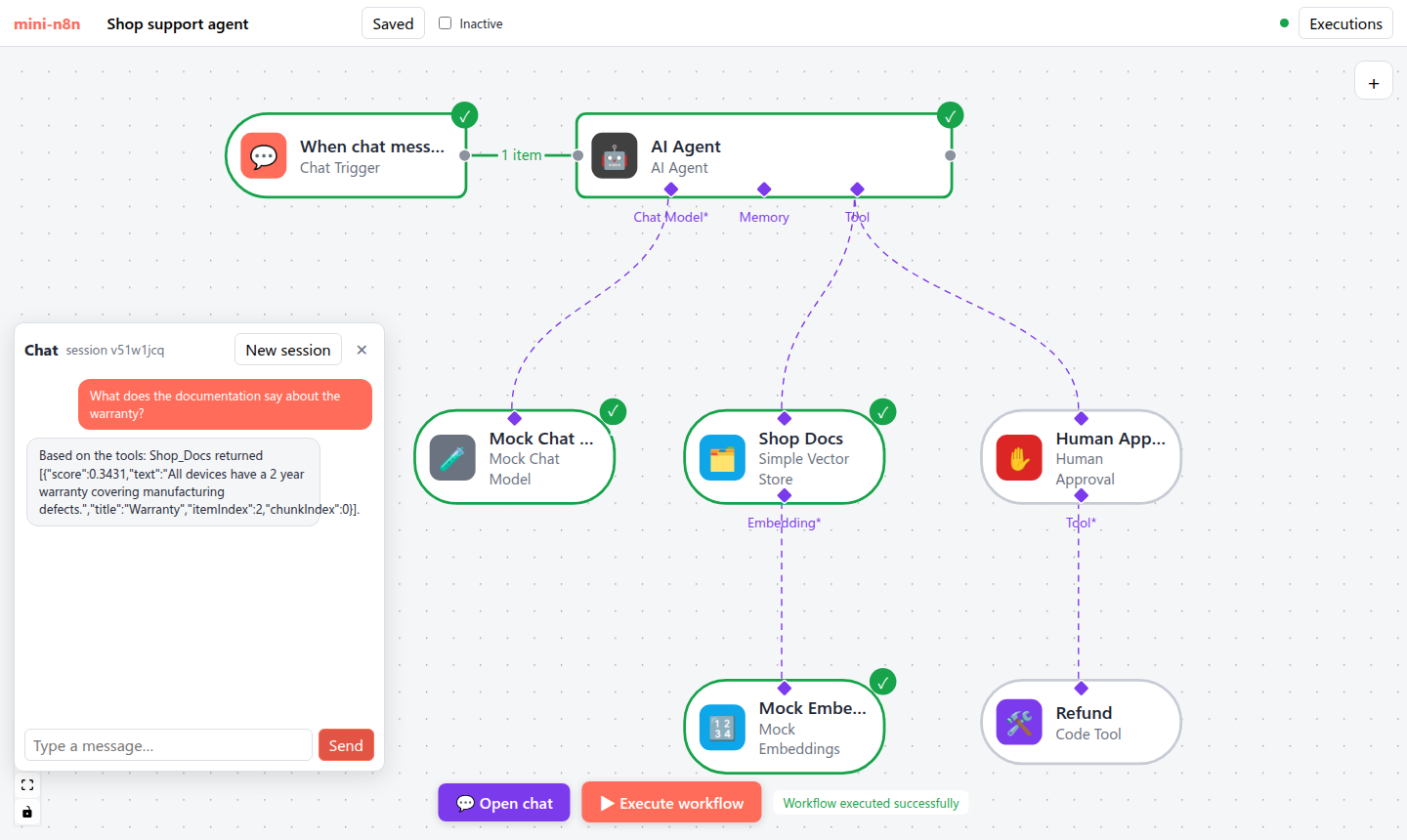The width and height of the screenshot is (1407, 840).
Task: Select the Mock Embeddings numbers icon
Action: (722, 728)
